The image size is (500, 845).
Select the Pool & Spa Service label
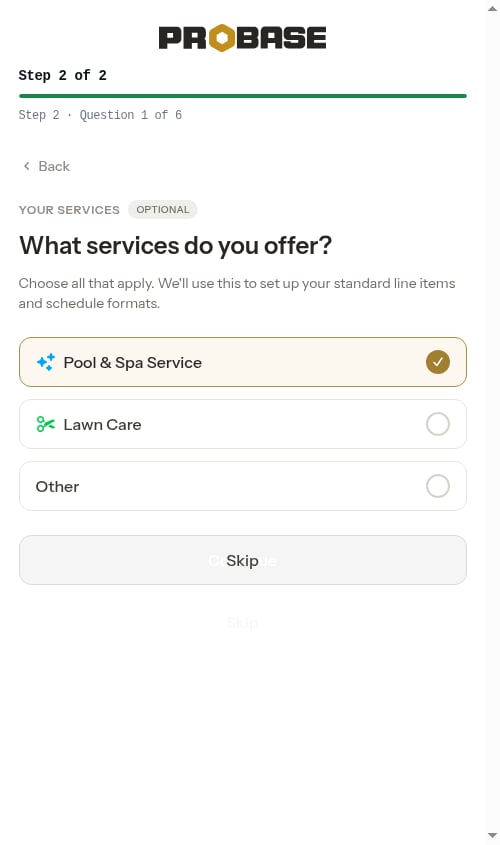(133, 363)
